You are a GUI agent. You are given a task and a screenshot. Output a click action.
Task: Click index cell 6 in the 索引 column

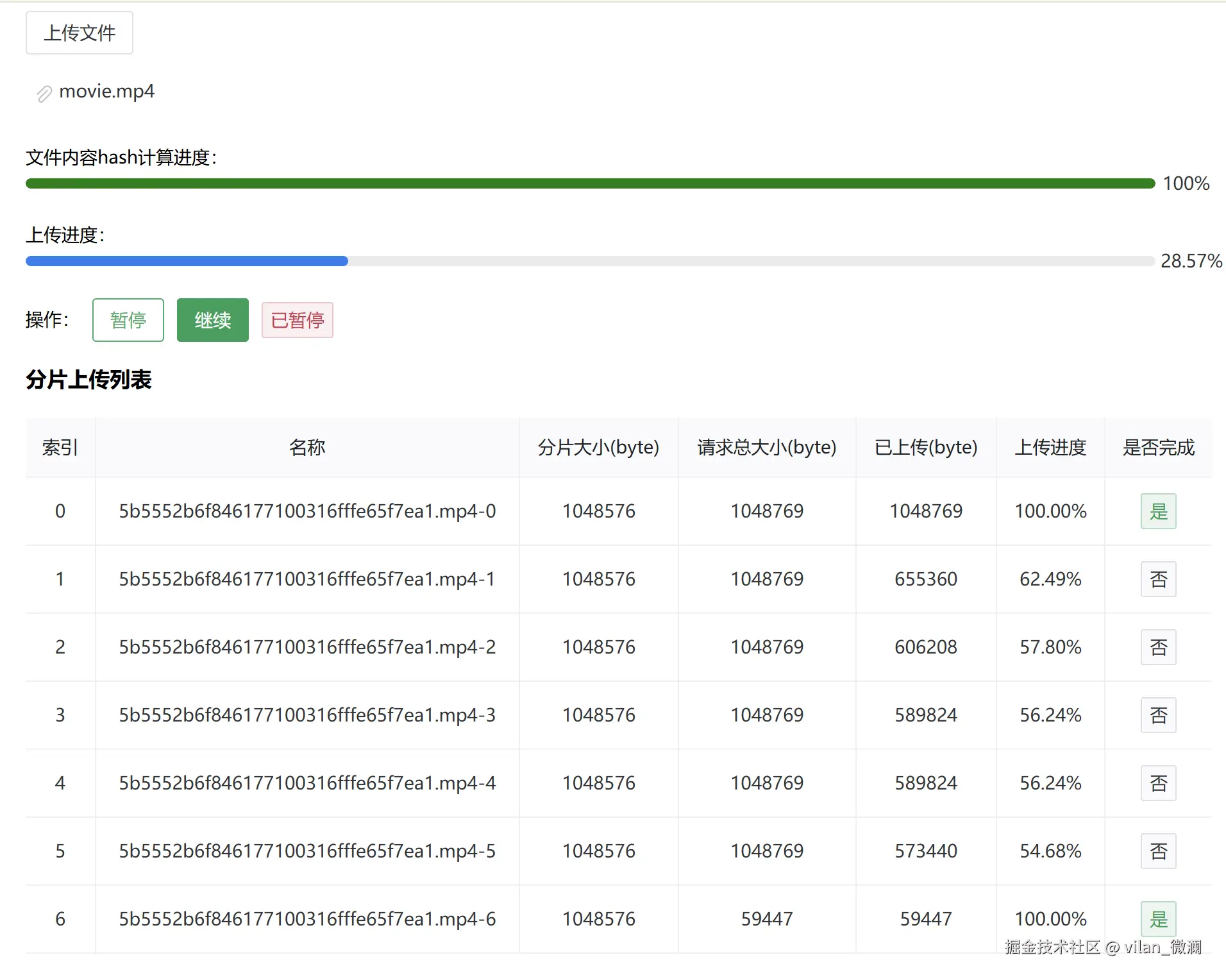point(60,919)
